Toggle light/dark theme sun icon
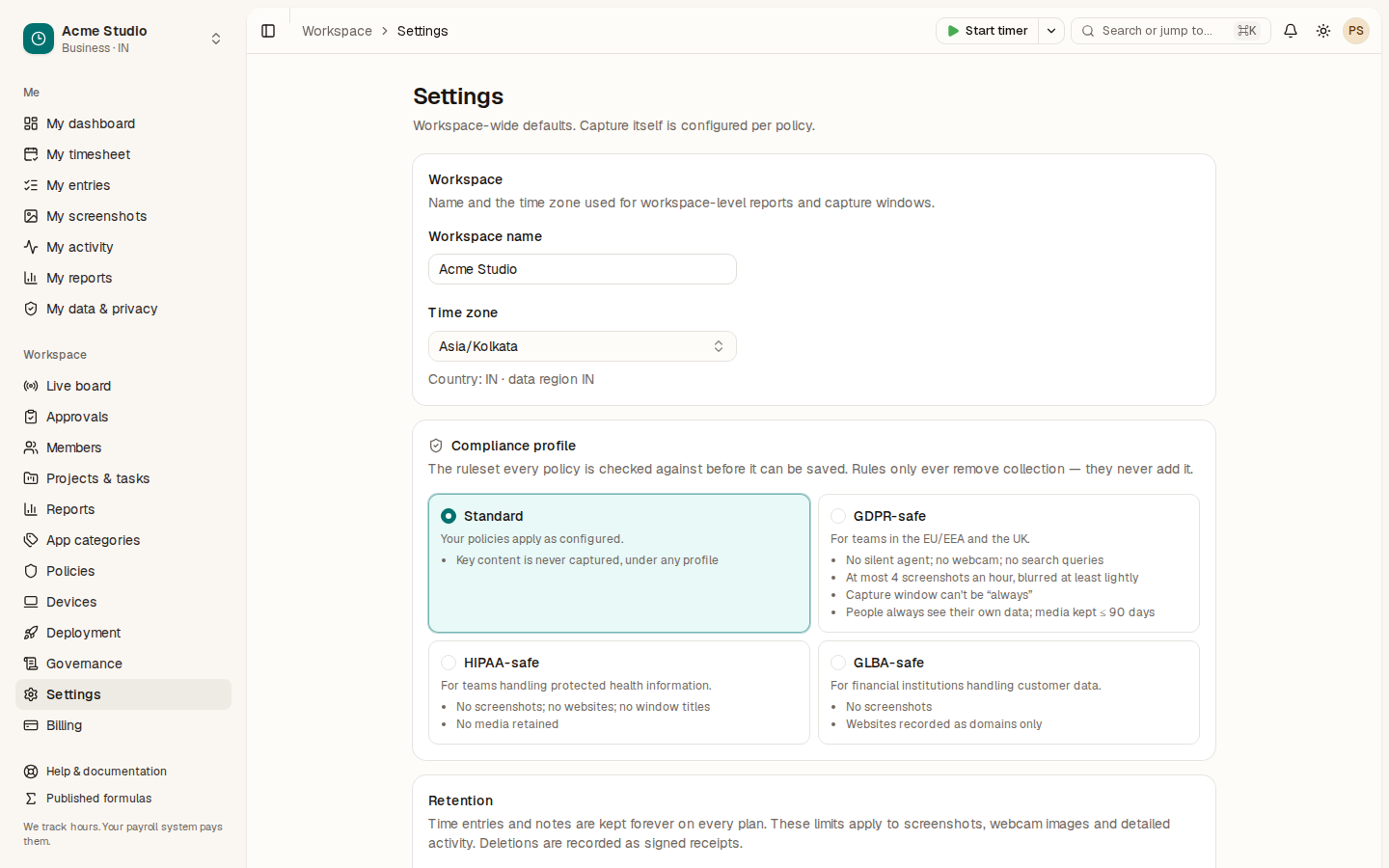This screenshot has height=868, width=1389. pyautogui.click(x=1323, y=31)
